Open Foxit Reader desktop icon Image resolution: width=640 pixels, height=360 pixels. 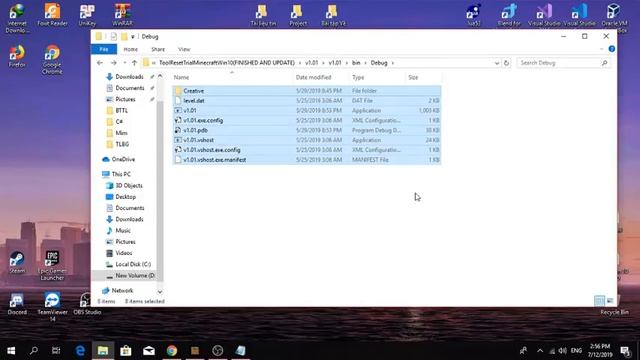(52, 15)
